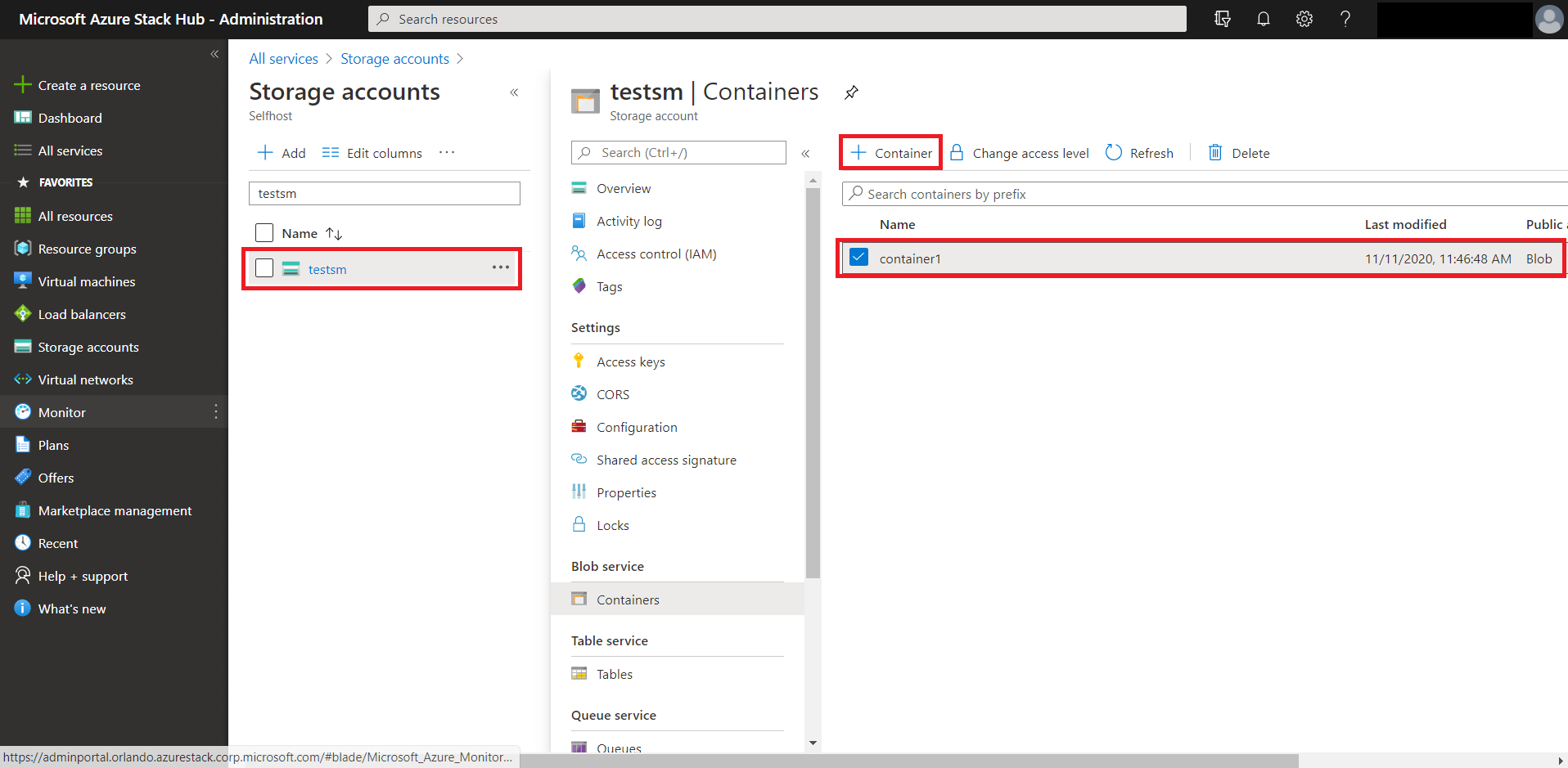This screenshot has height=768, width=1568.
Task: Click the help question mark icon
Action: point(1345,19)
